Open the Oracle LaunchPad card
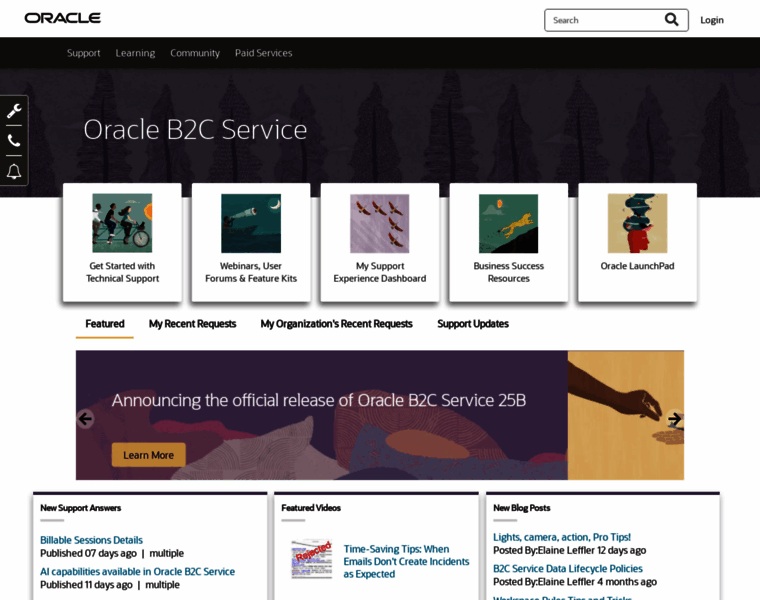 (x=637, y=242)
